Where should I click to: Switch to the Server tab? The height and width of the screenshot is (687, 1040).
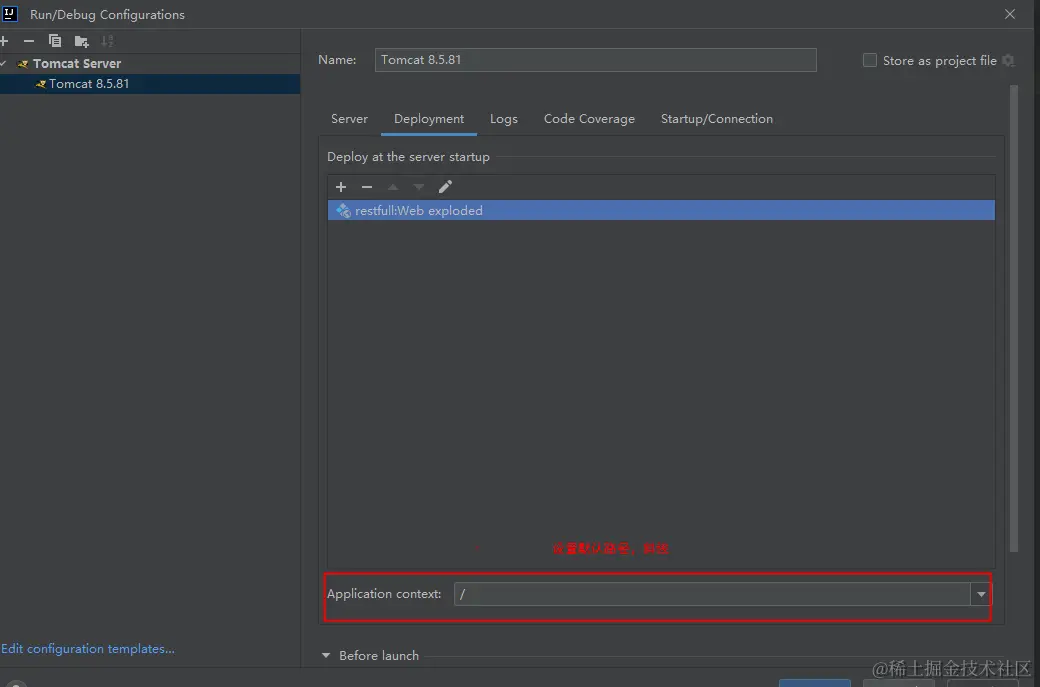click(349, 119)
